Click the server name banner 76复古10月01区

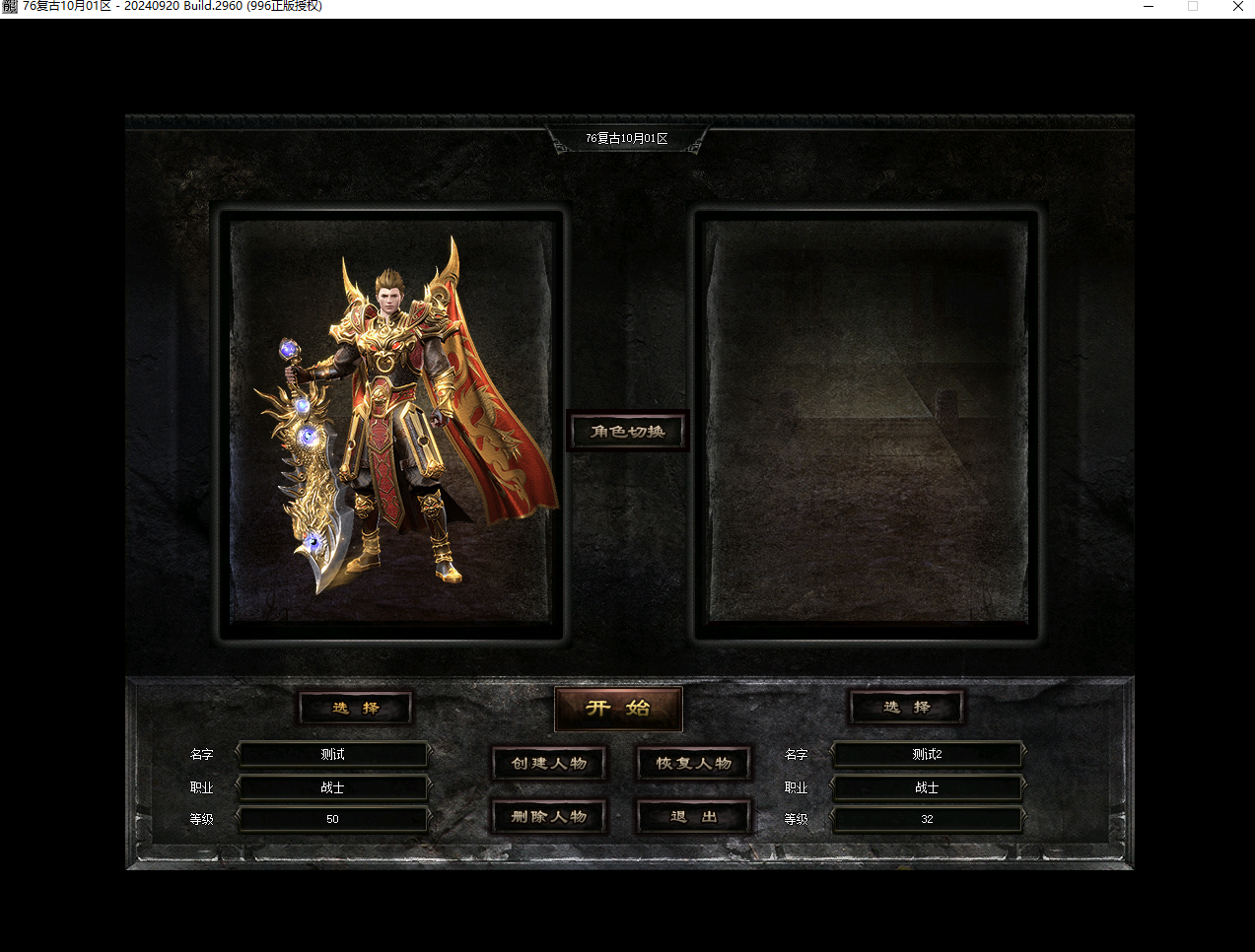(x=627, y=139)
